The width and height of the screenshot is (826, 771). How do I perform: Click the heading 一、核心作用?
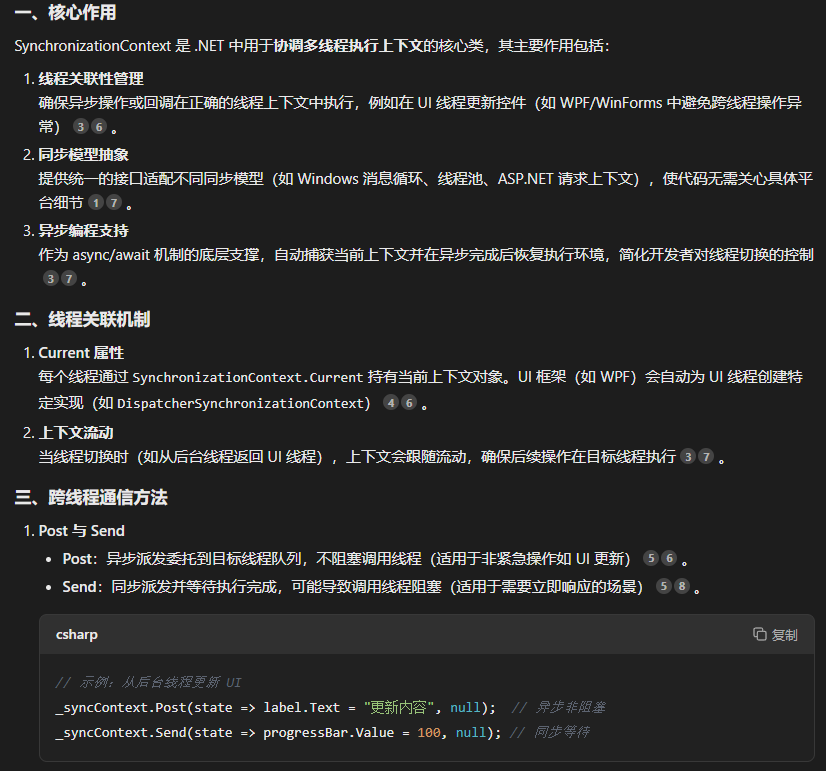click(66, 12)
